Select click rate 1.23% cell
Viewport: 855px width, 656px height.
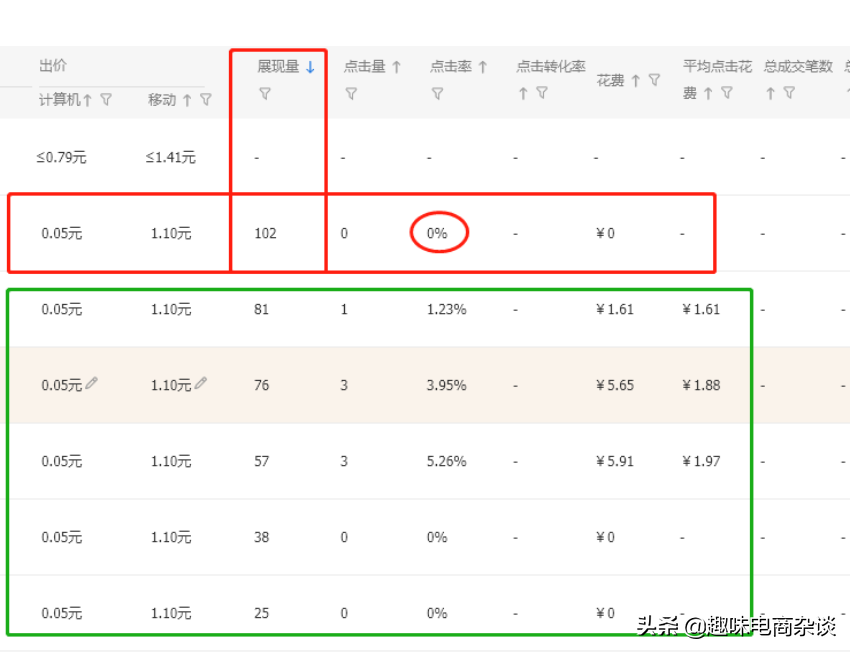447,309
